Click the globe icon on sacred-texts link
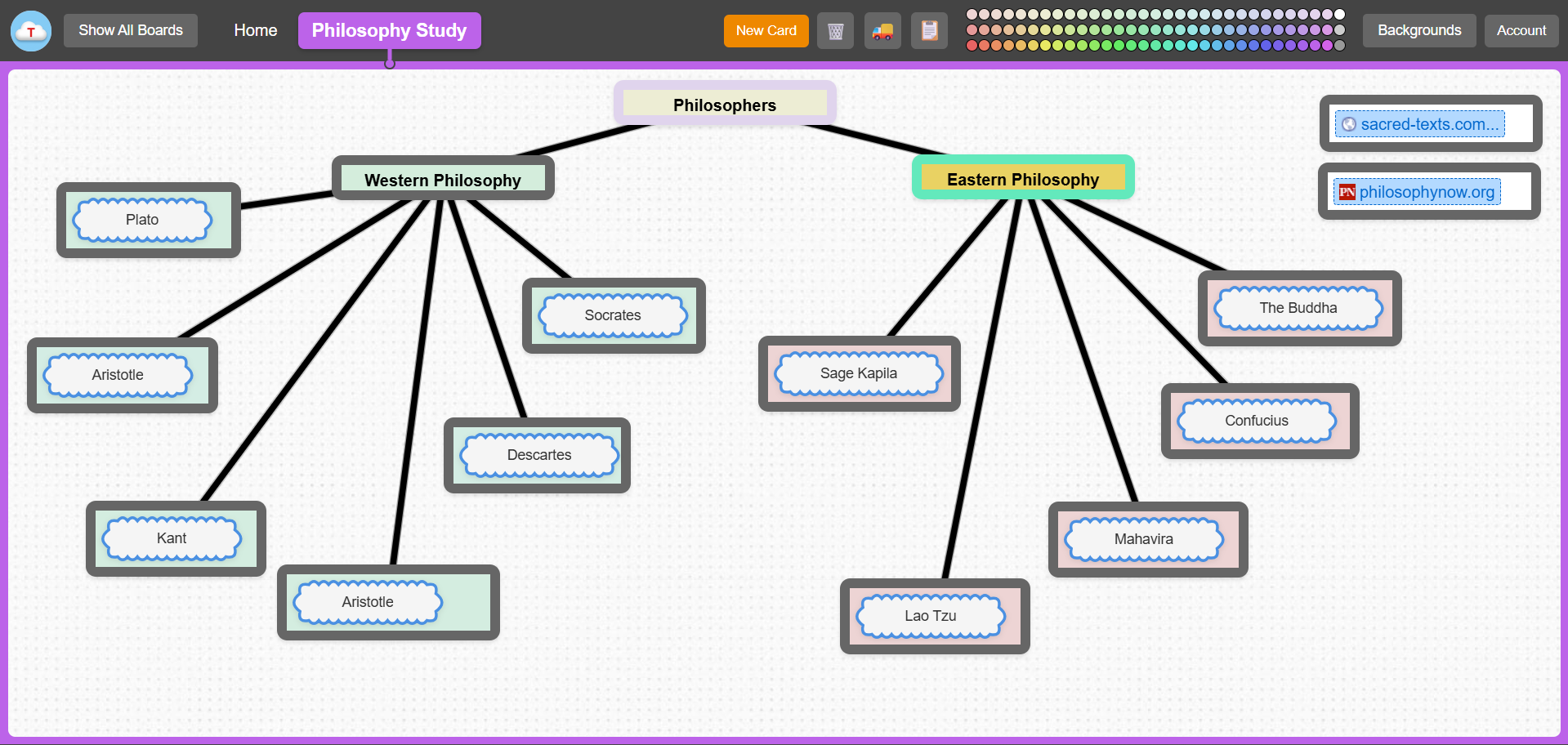Screen dimensions: 1568x745 coord(1349,124)
